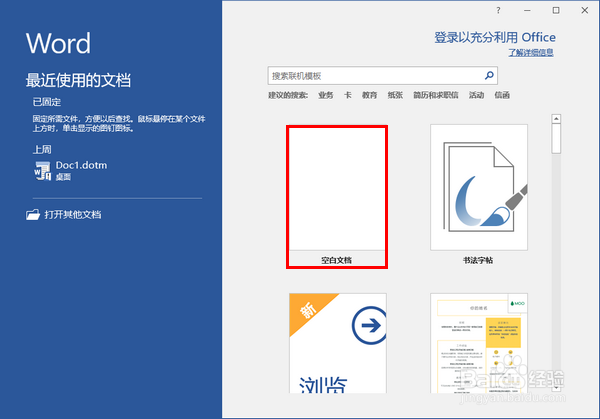600x419 pixels.
Task: Search suggested term 教育
Action: click(x=369, y=95)
